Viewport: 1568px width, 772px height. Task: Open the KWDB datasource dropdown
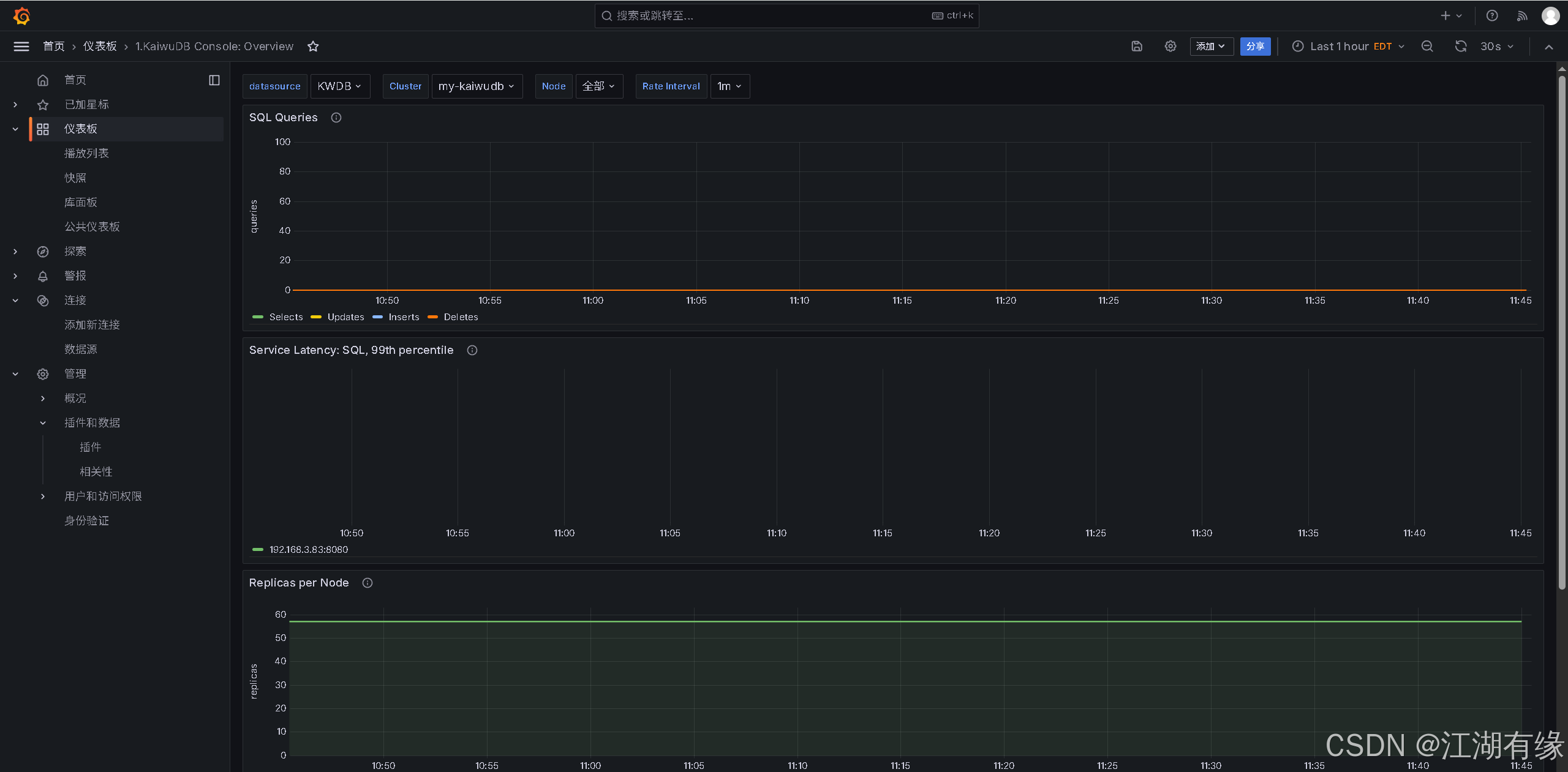(x=340, y=86)
